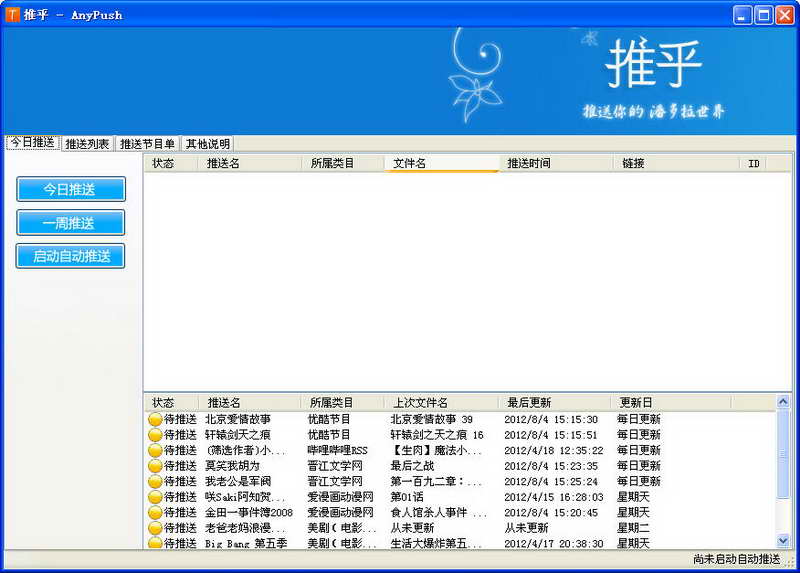Viewport: 800px width, 573px height.
Task: Click the 更新日 column header
Action: [x=671, y=403]
